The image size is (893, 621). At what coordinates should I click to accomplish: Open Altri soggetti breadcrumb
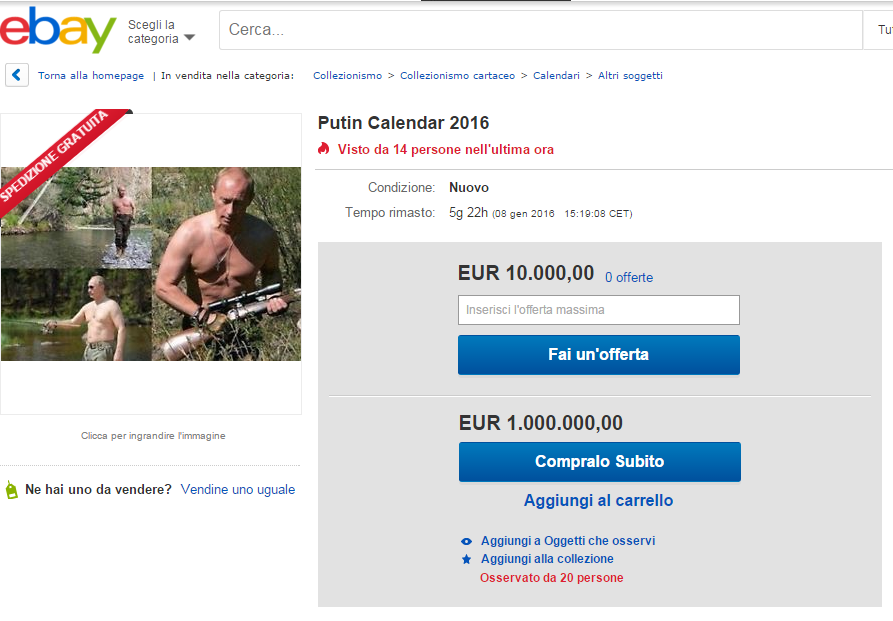point(630,76)
